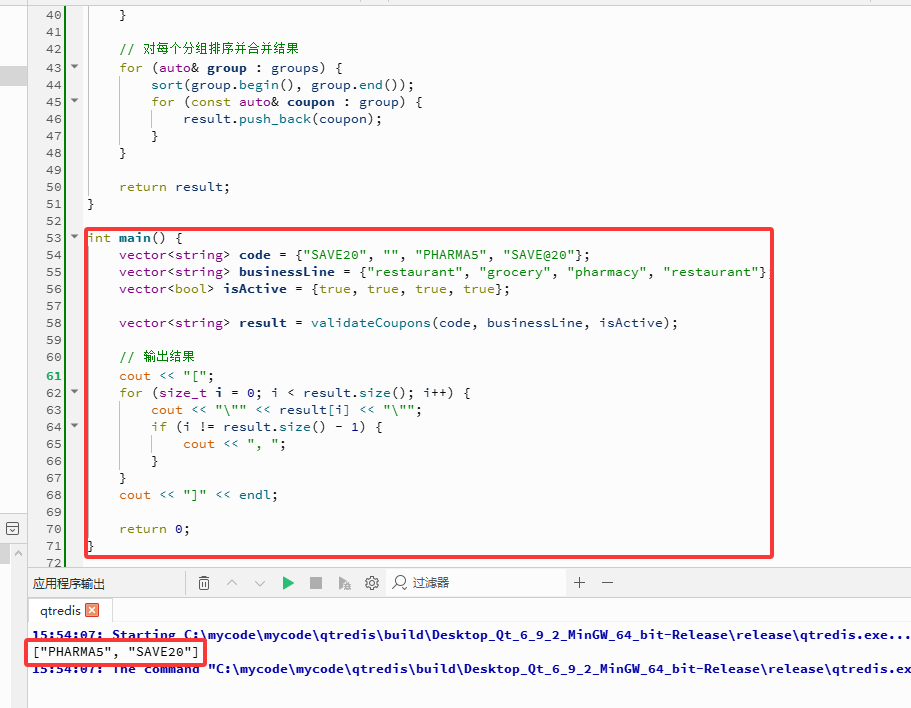Click the "SAVE@20" string literal
The height and width of the screenshot is (708, 911).
point(539,255)
